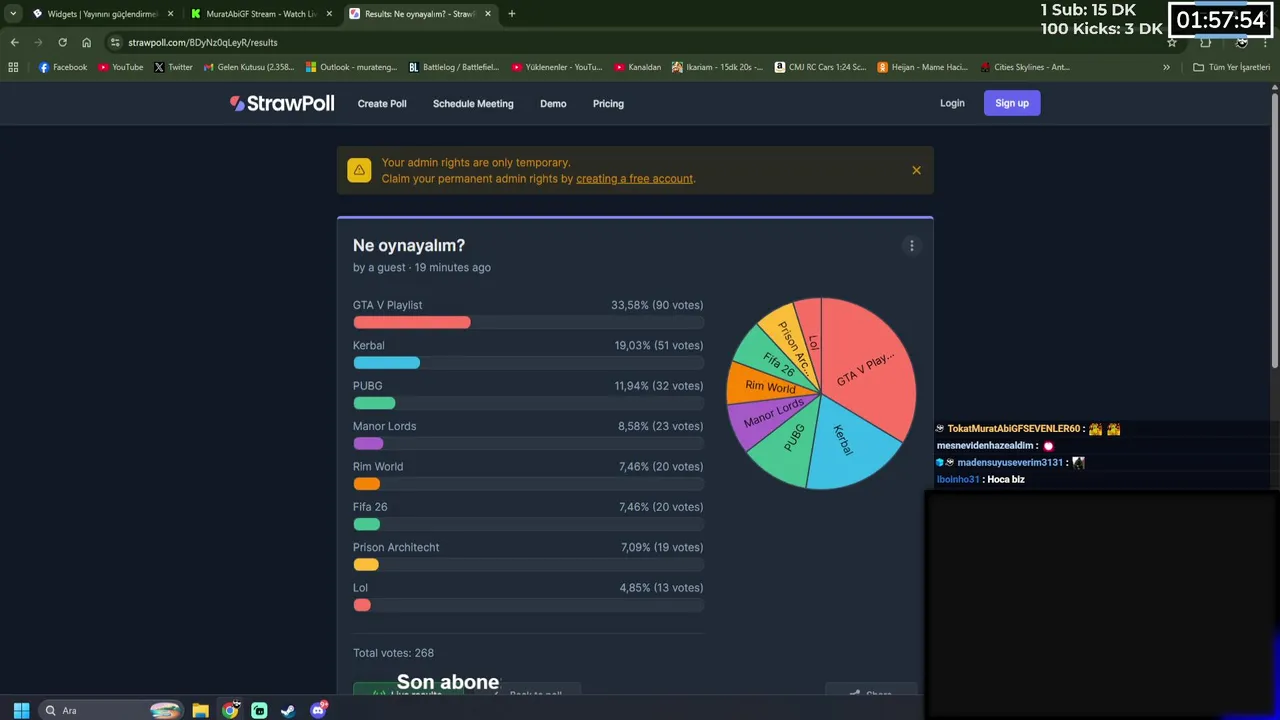
Task: Go to the Demo page
Action: 553,103
